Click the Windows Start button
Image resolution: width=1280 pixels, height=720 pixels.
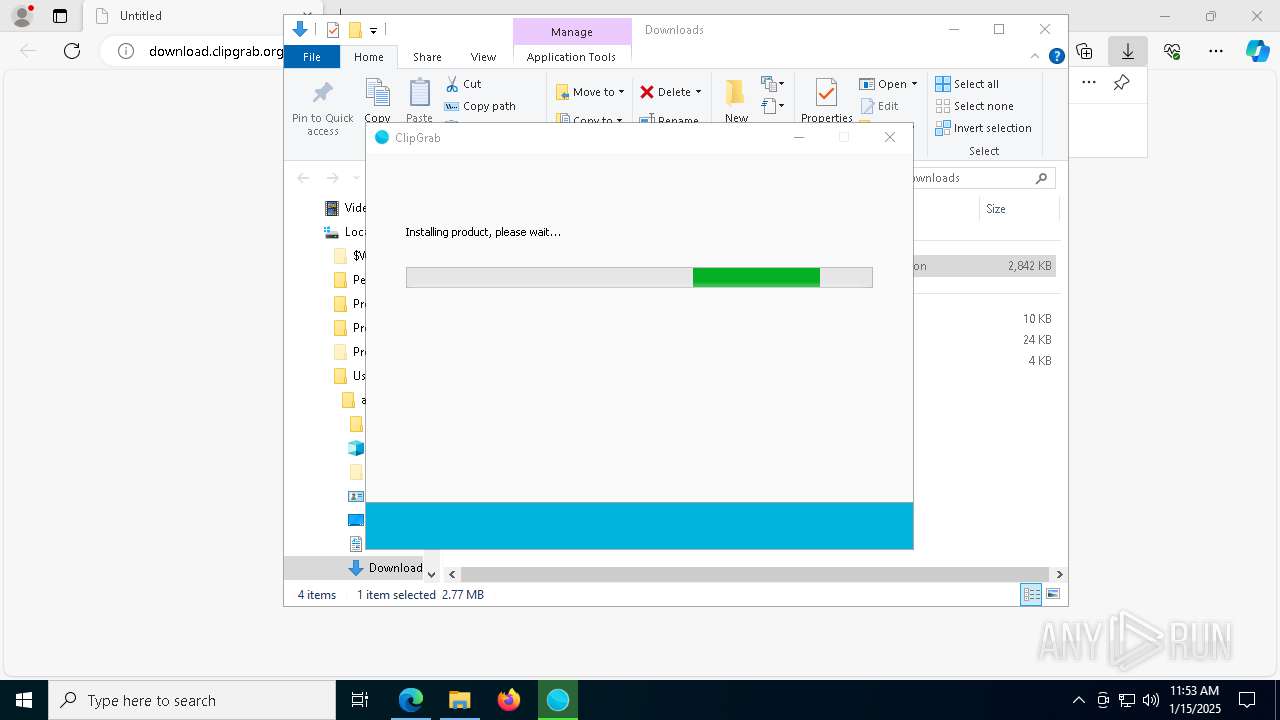(x=24, y=700)
